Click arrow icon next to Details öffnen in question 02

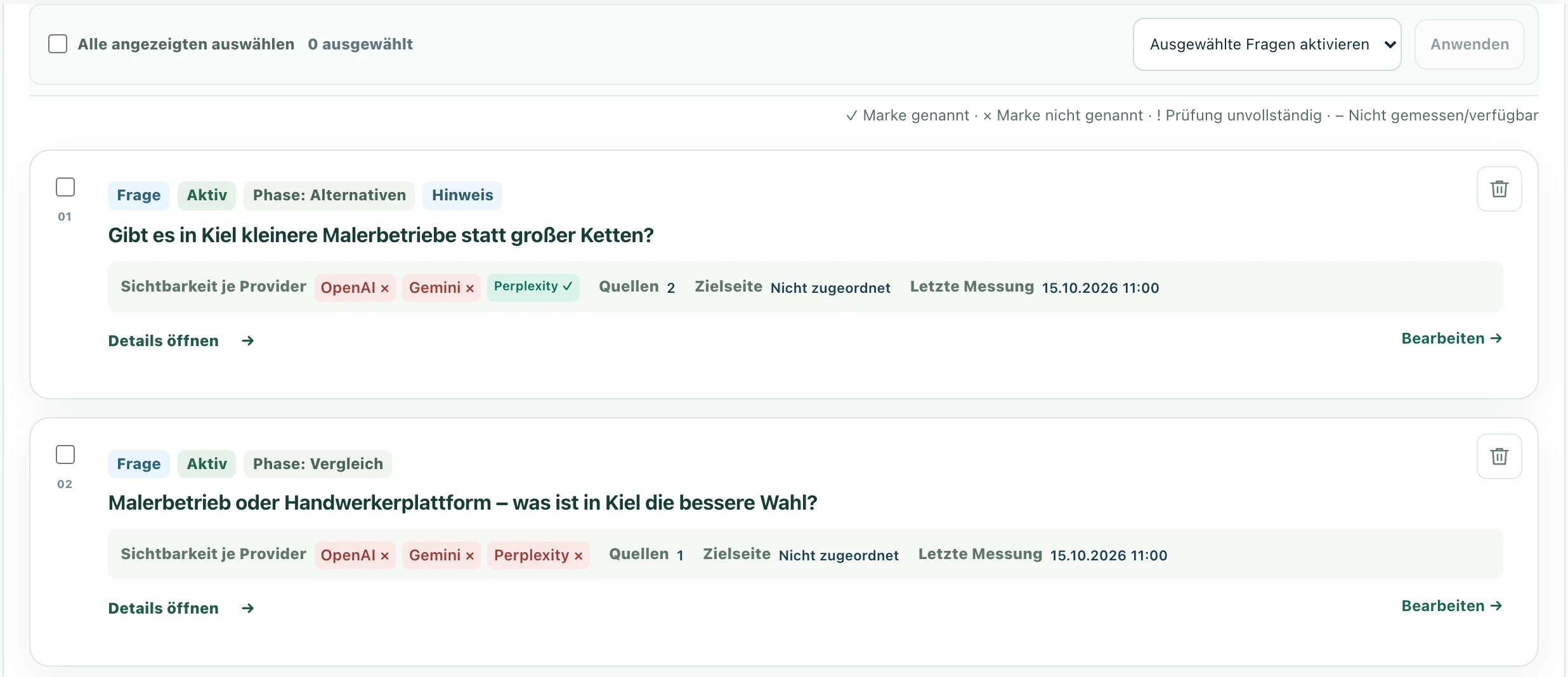[x=248, y=609]
